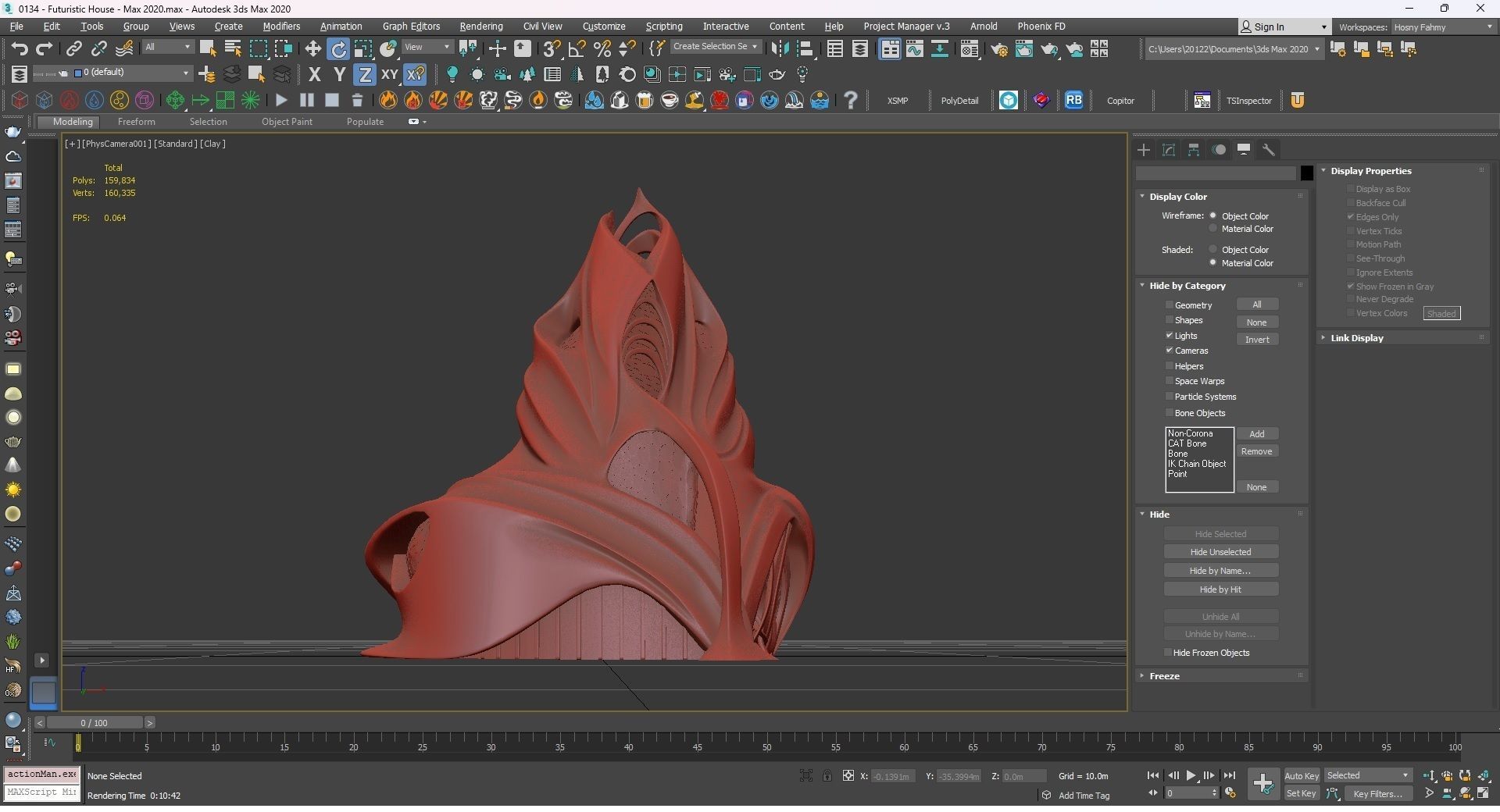Open the Workspaces dropdown
The width and height of the screenshot is (1500, 812).
1441,27
